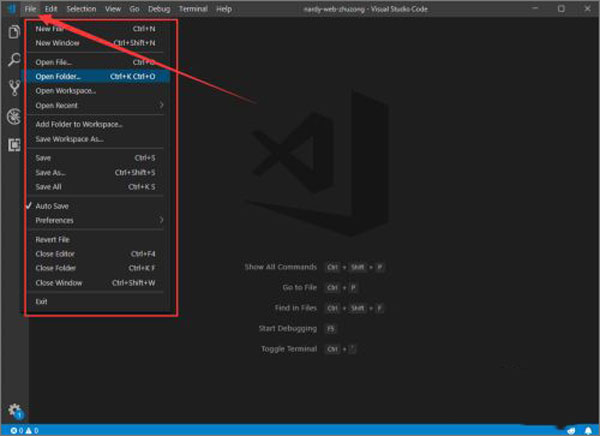
Task: Open the File menu
Action: coord(30,9)
